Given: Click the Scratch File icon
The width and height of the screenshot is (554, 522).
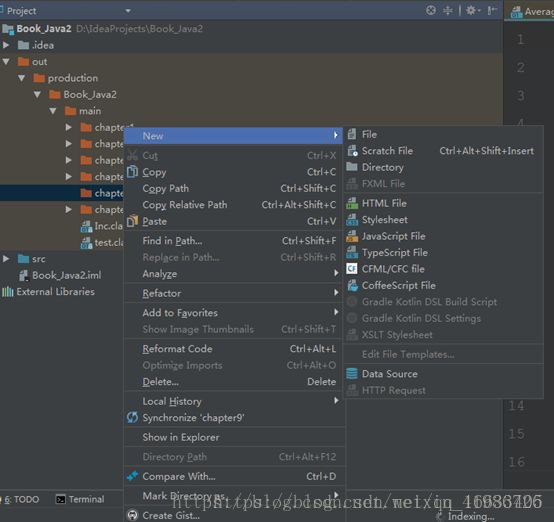Looking at the screenshot, I should pyautogui.click(x=352, y=151).
